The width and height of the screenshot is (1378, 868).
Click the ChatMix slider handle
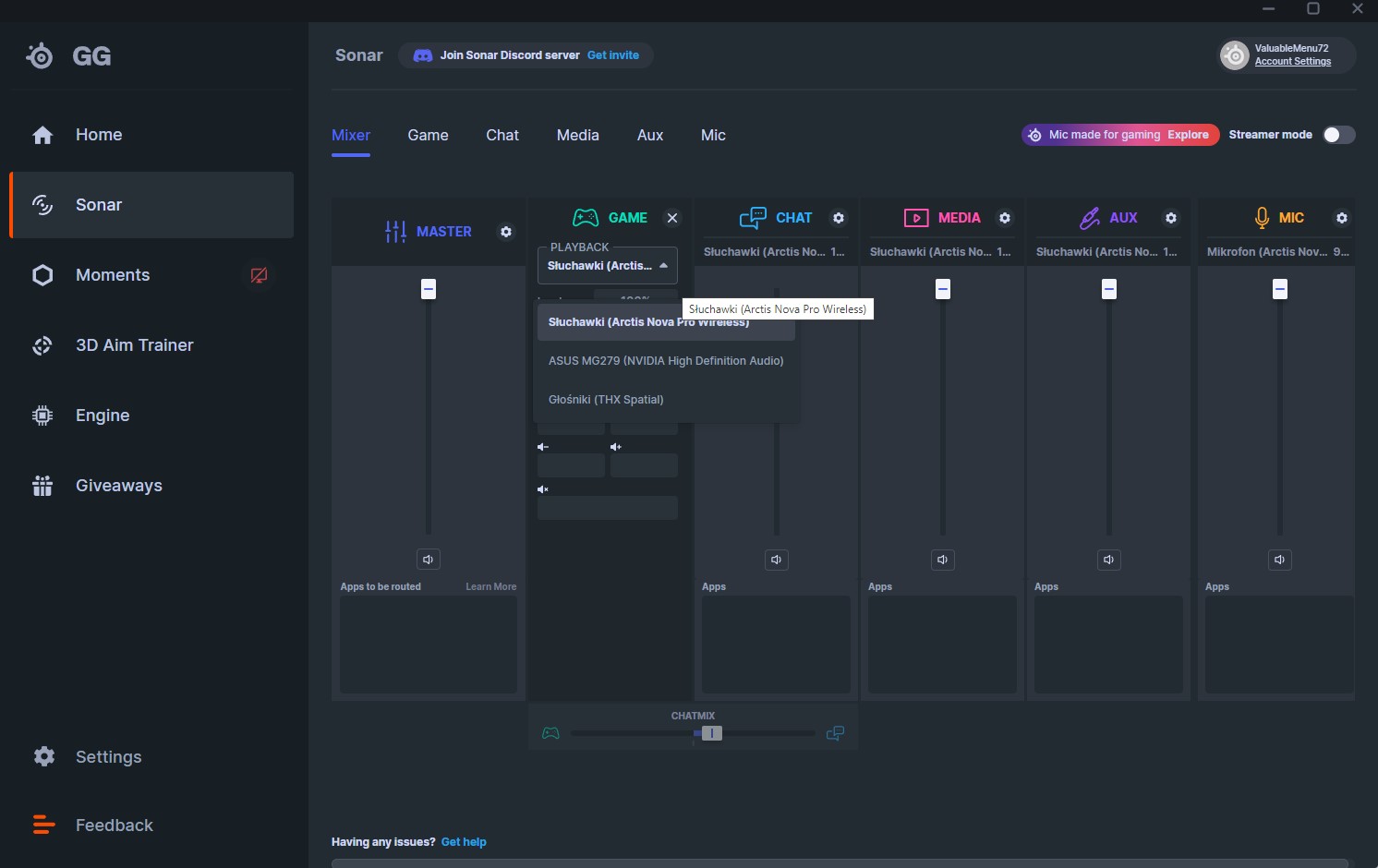(x=711, y=733)
